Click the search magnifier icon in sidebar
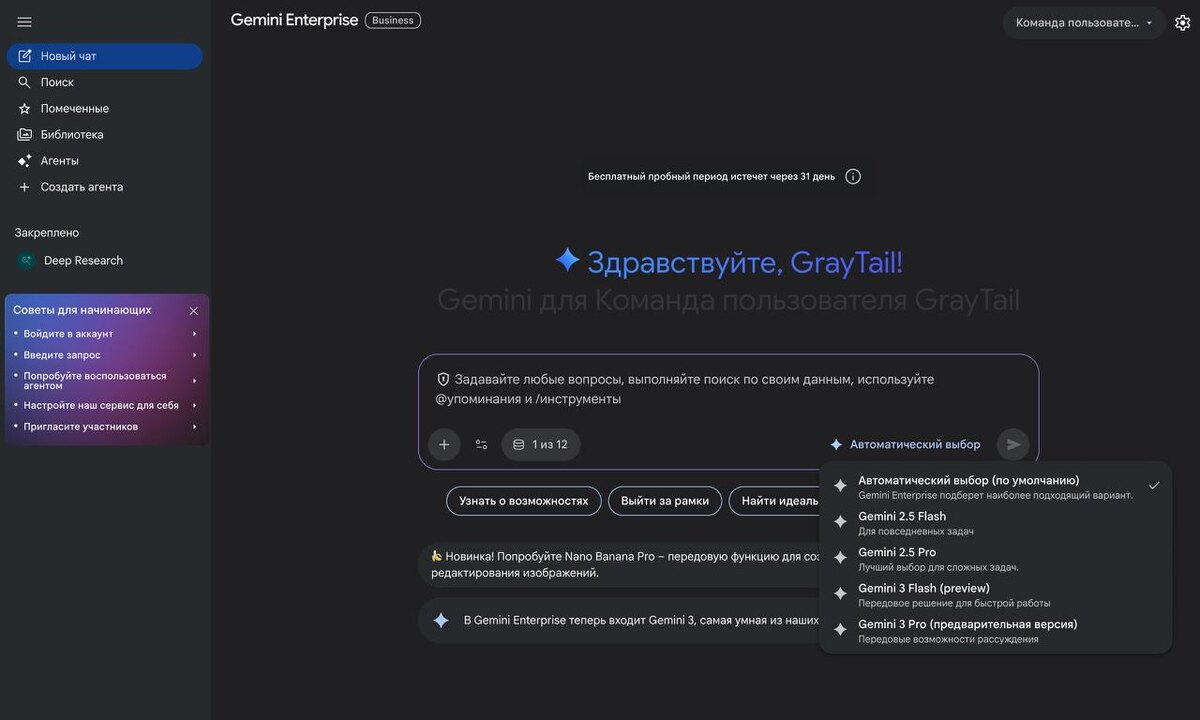1200x720 pixels. pos(25,82)
